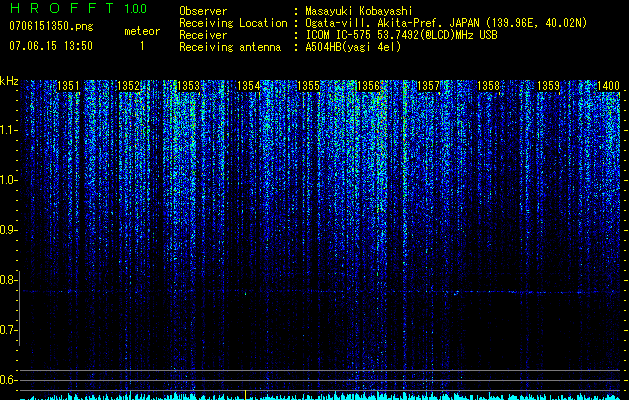Click the Observer field label
Screen dimensions: 629x400
click(203, 11)
